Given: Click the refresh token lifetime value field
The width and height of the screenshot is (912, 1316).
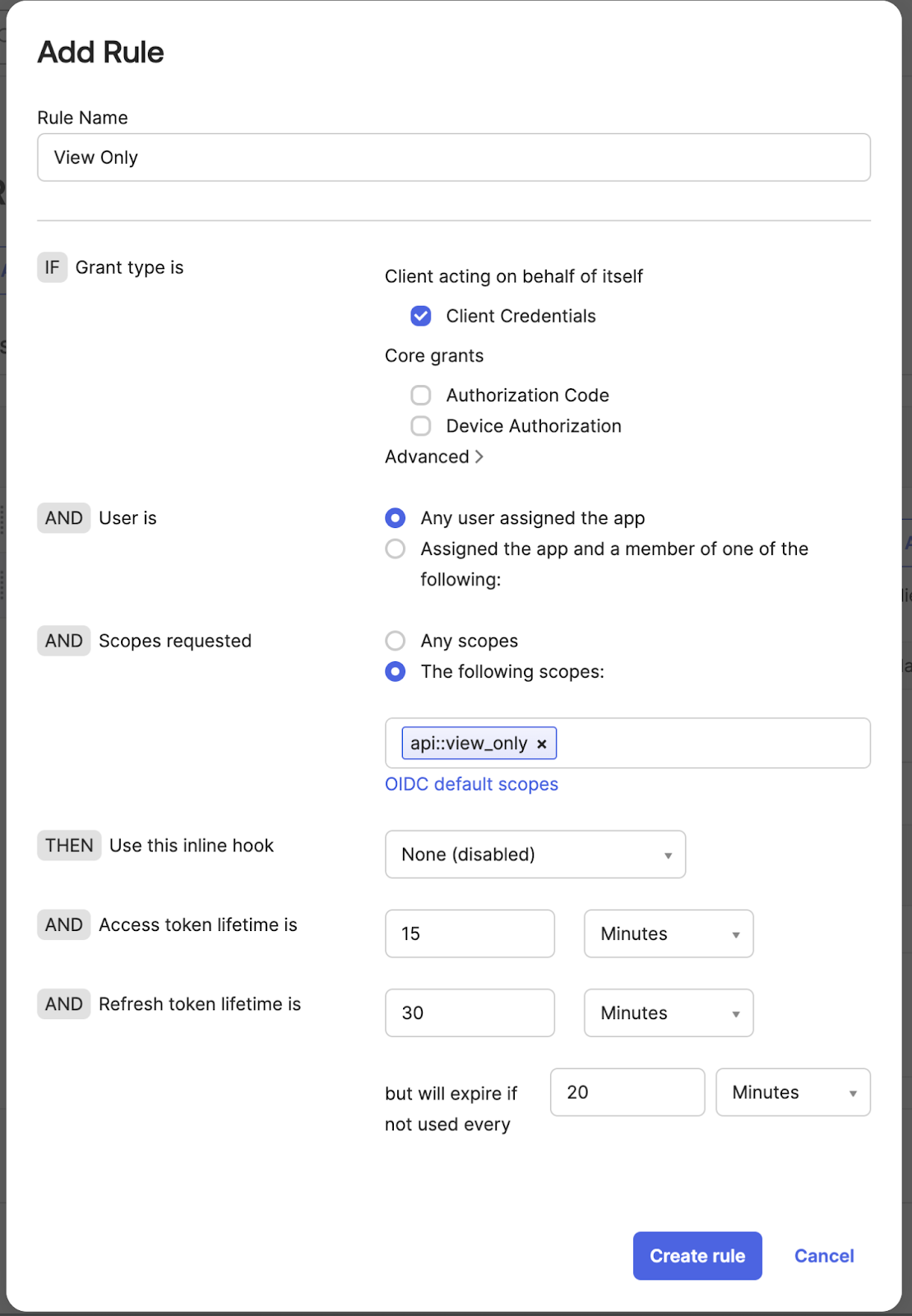Looking at the screenshot, I should (x=470, y=1013).
